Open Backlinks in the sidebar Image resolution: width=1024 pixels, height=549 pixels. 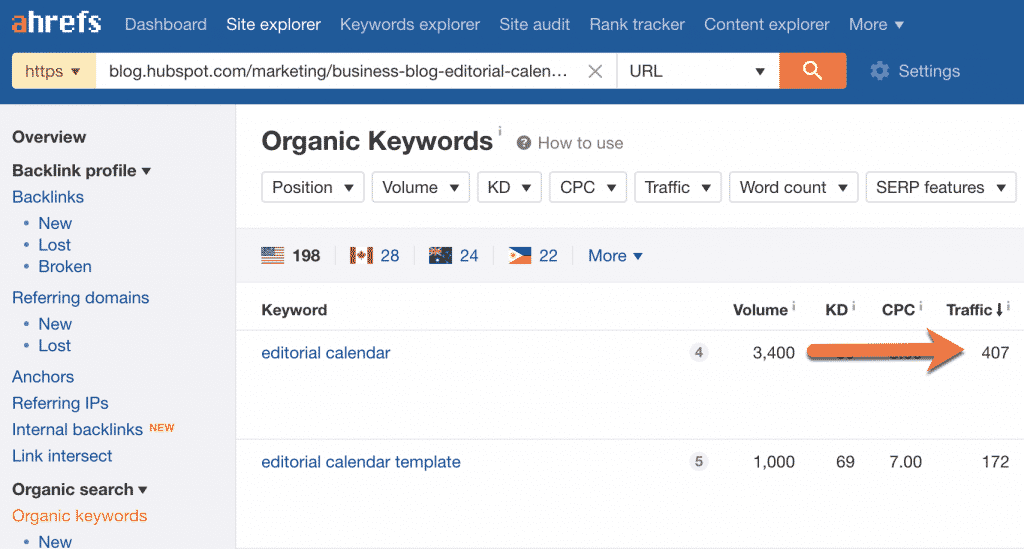[x=48, y=196]
